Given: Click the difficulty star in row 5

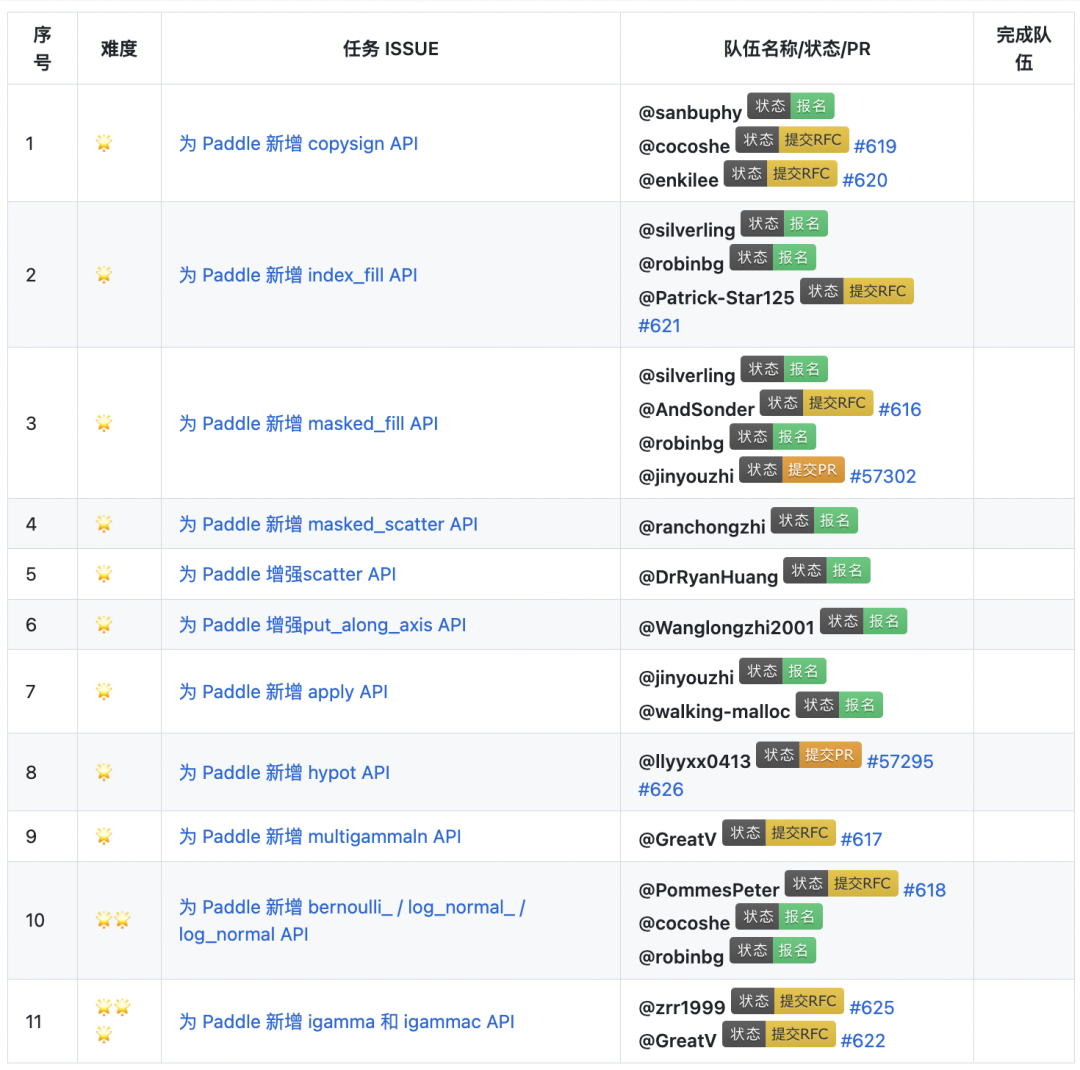Looking at the screenshot, I should 104,573.
